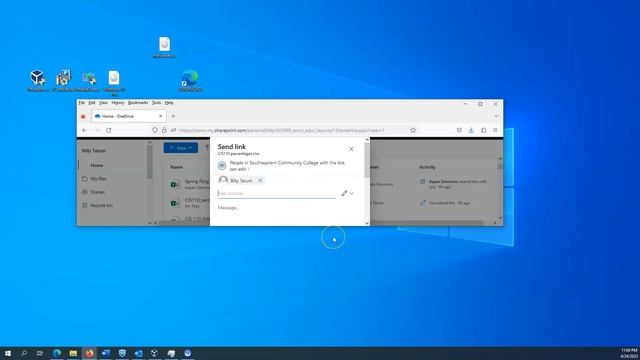640x360 pixels.
Task: Click the globe link-scope icon in Send link
Action: (x=222, y=166)
